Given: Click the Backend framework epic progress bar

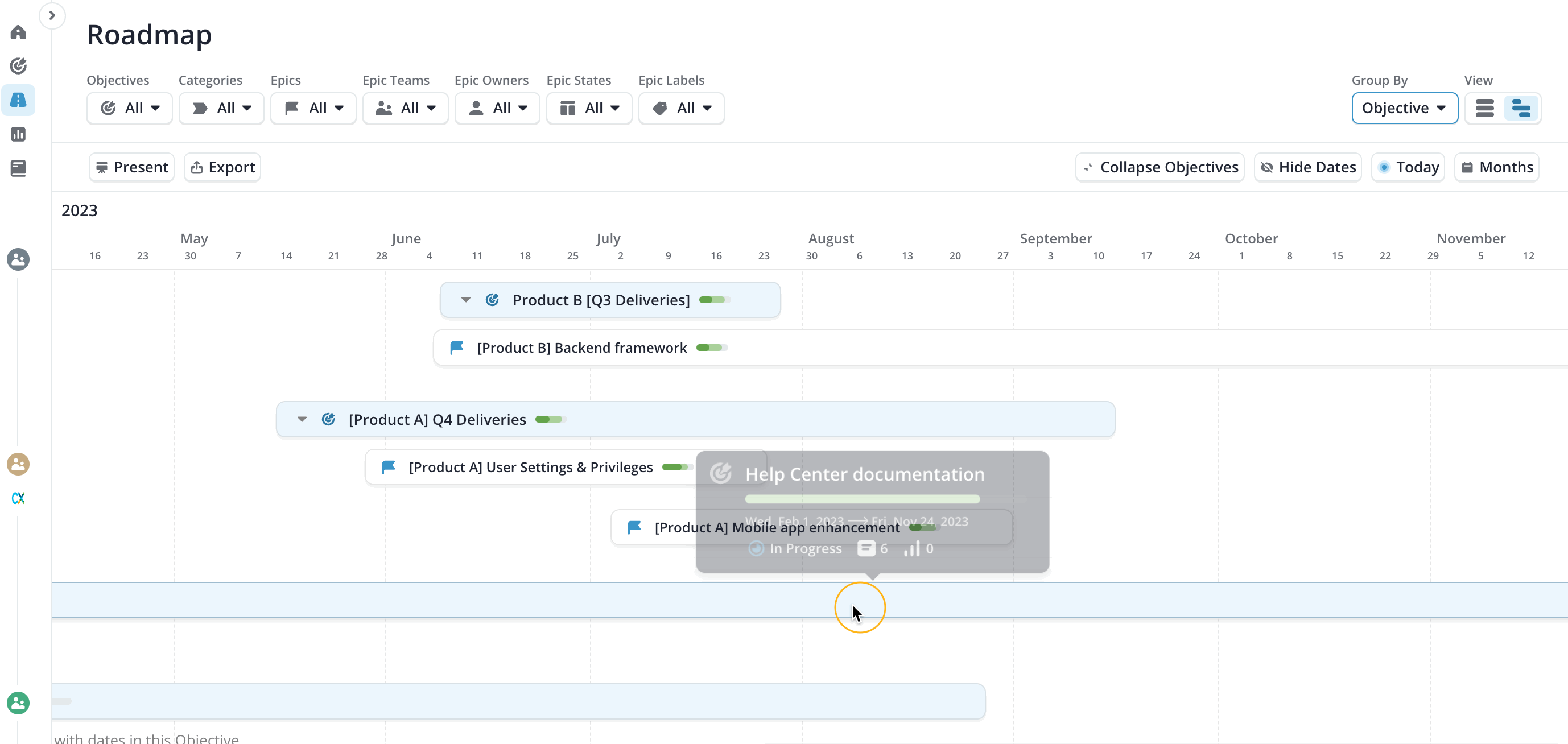Looking at the screenshot, I should click(x=712, y=348).
